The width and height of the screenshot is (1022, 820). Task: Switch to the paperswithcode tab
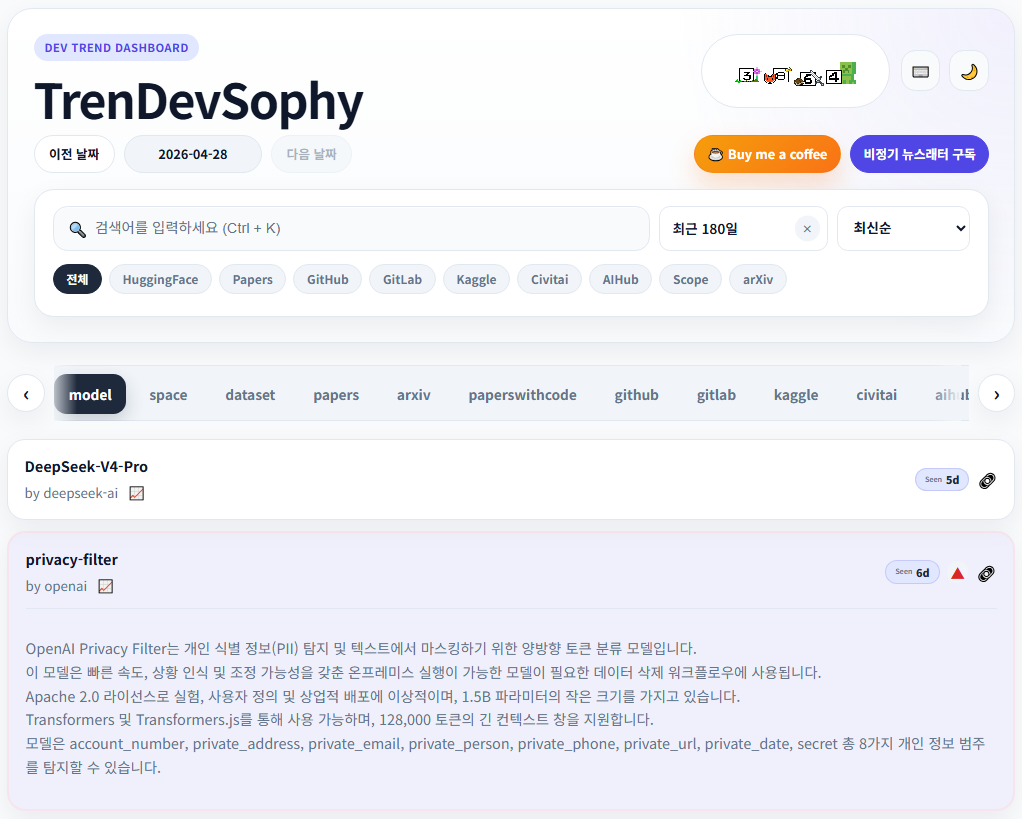pyautogui.click(x=523, y=394)
